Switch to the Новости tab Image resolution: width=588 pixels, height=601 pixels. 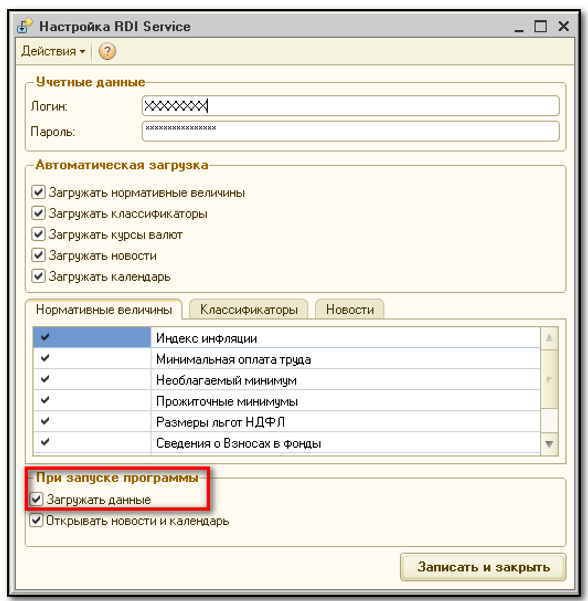tap(350, 309)
